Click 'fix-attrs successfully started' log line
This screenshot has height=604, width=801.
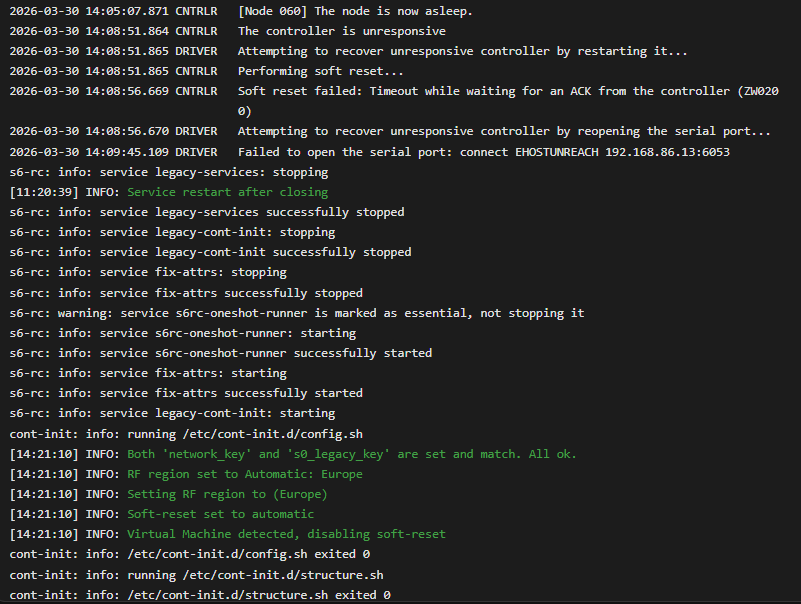pos(186,393)
